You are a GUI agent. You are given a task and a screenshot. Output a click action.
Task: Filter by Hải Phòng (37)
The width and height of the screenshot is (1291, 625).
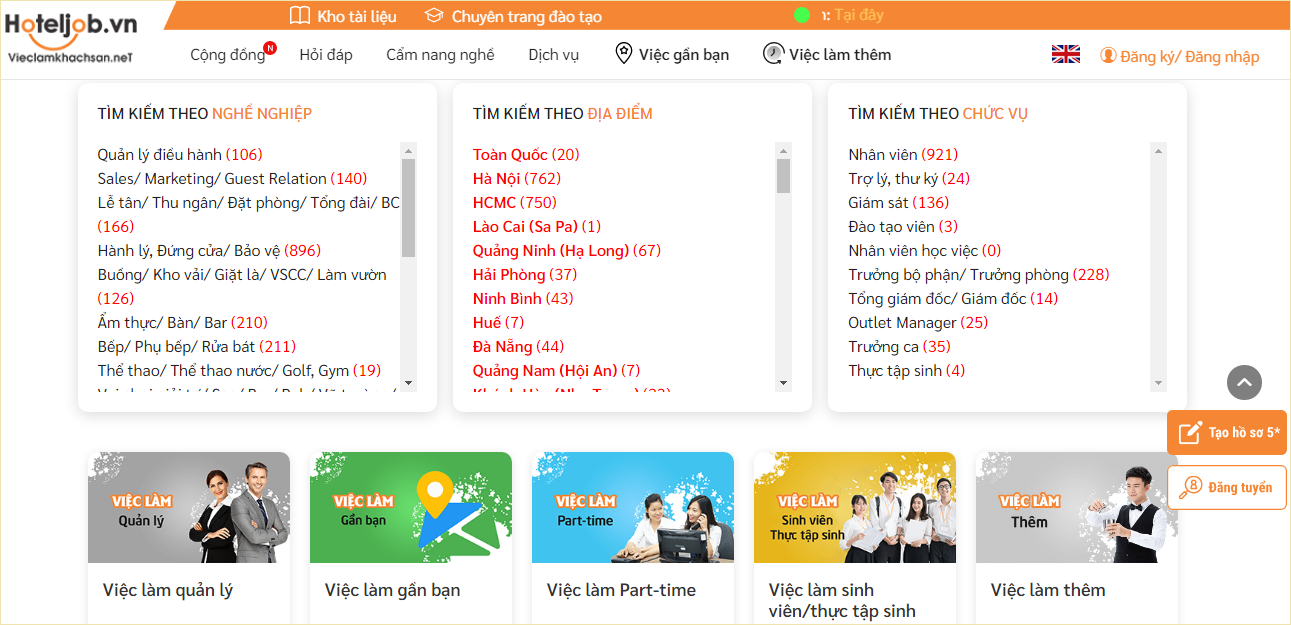525,274
